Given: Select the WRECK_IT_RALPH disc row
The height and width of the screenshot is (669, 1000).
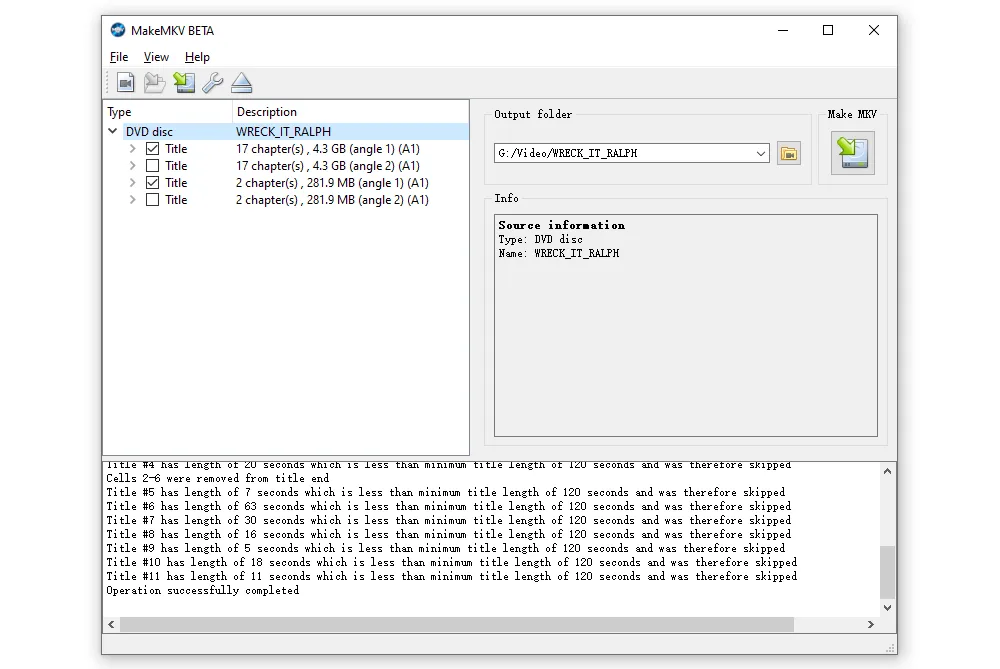Looking at the screenshot, I should point(286,131).
